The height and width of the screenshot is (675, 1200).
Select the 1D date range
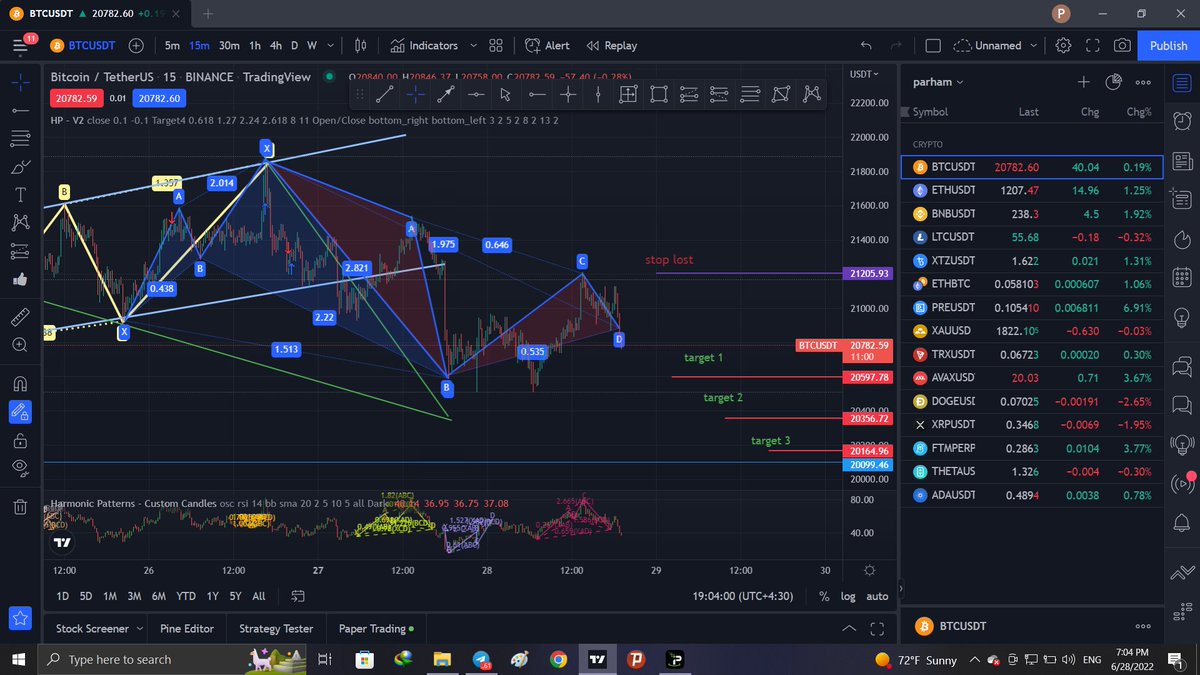pyautogui.click(x=62, y=596)
